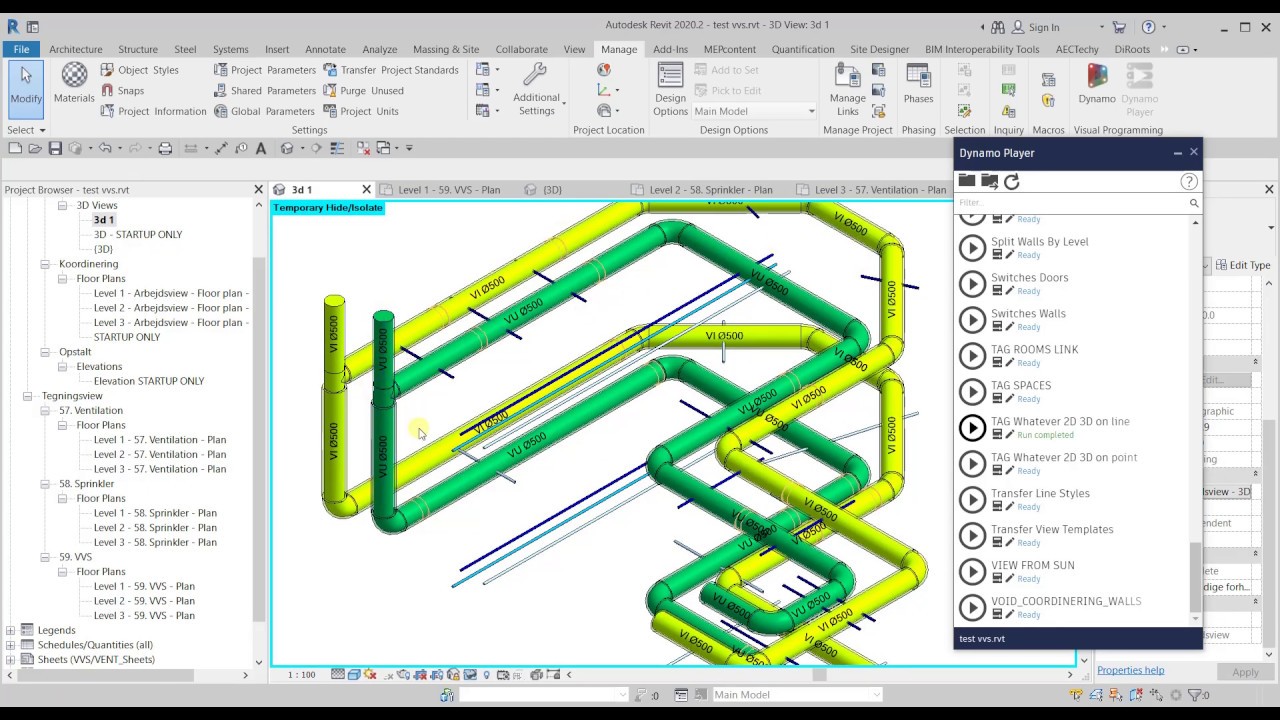Click the 1 : 100 view scale control
Viewport: 1280px width, 720px height.
pos(302,675)
